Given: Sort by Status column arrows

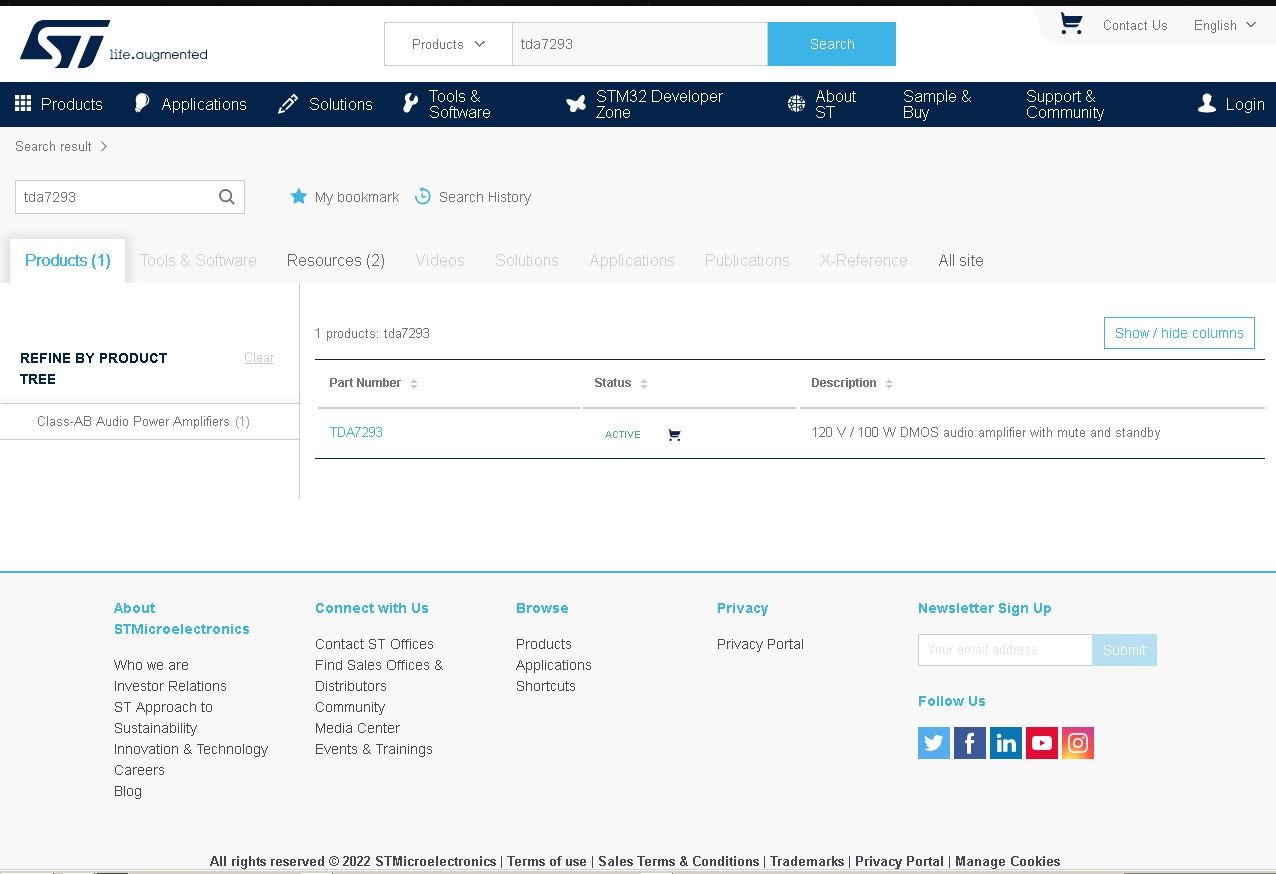Looking at the screenshot, I should (644, 384).
